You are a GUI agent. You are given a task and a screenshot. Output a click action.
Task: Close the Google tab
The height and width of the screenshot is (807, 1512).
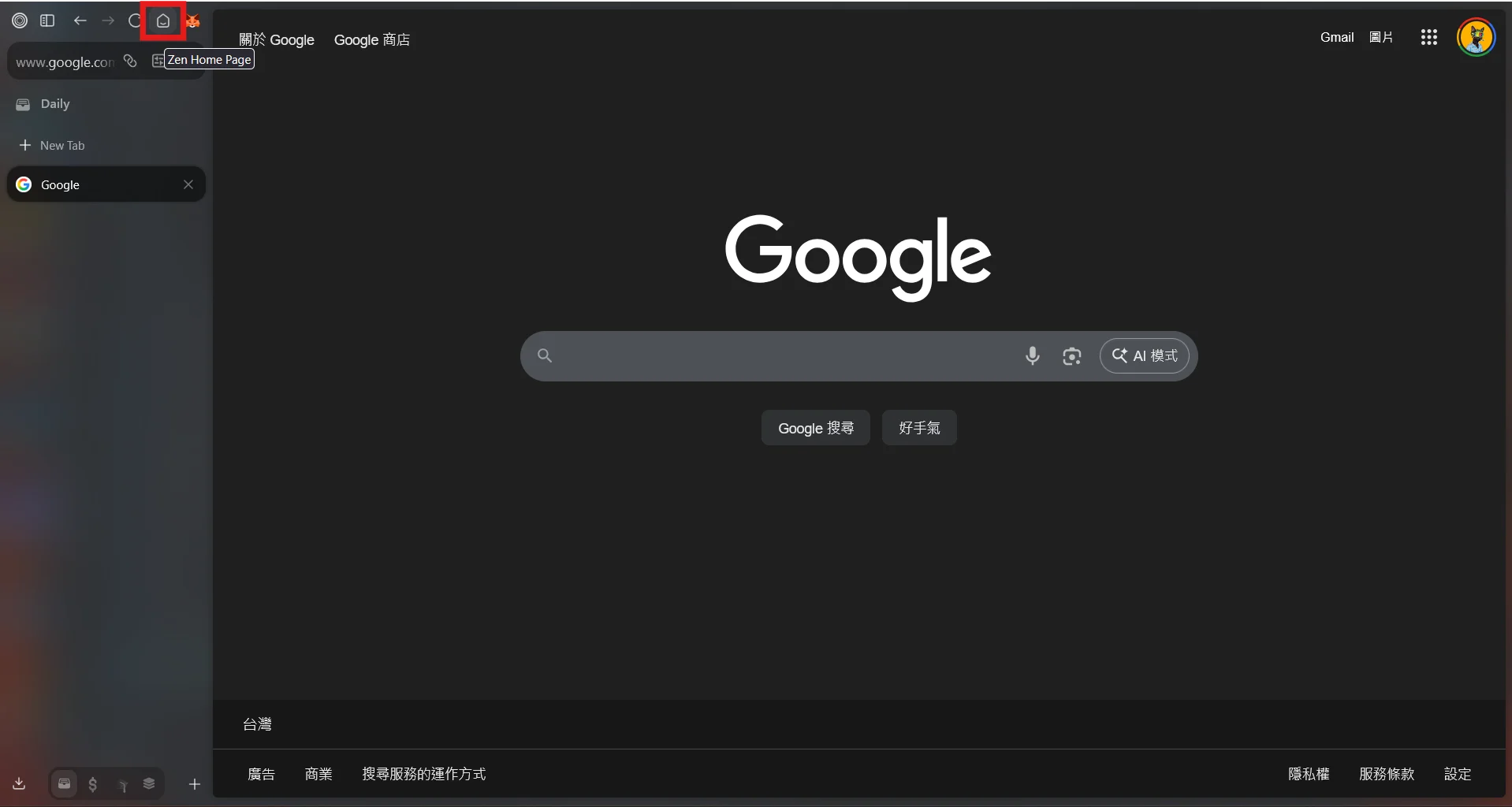[188, 184]
